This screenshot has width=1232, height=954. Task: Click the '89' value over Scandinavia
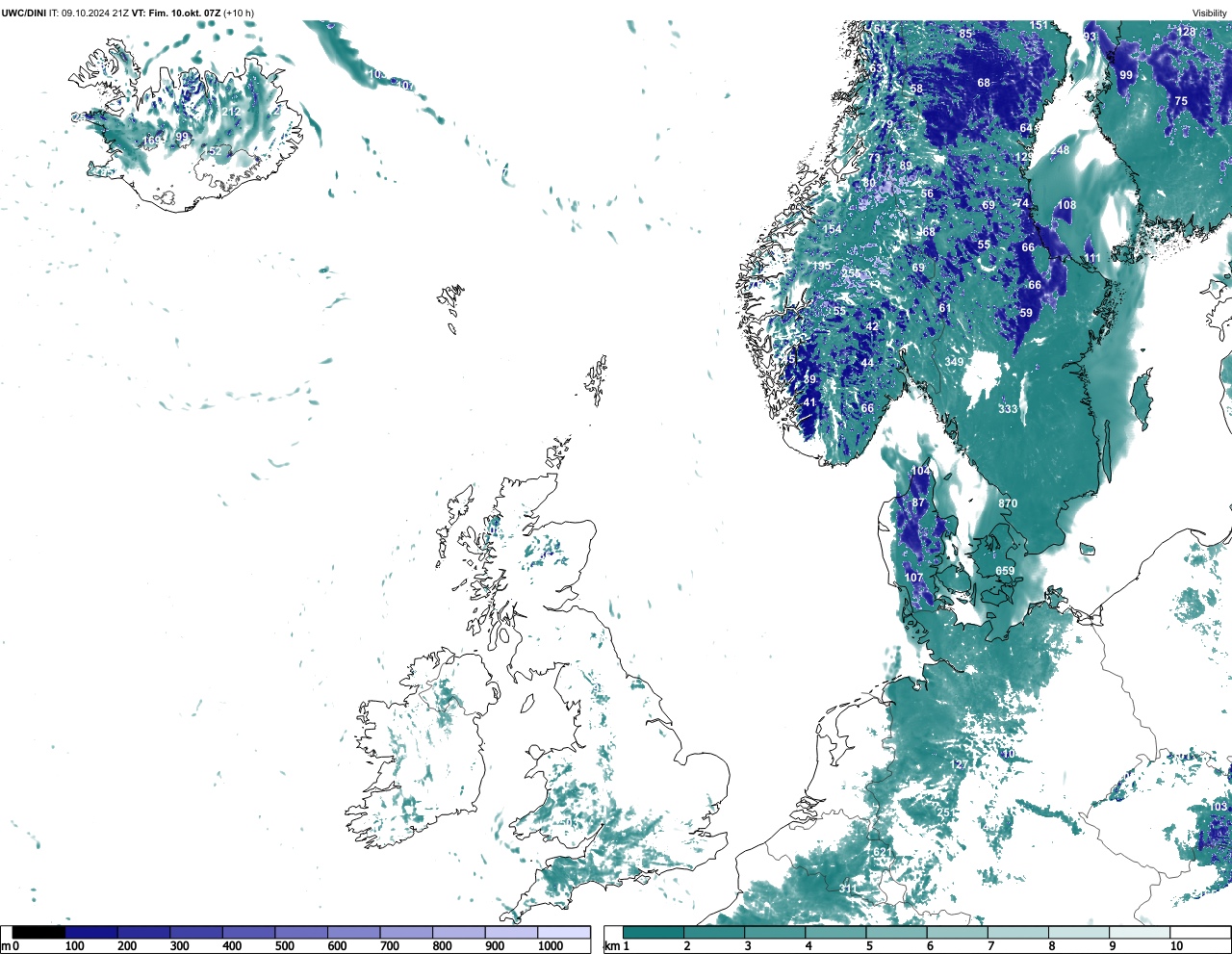click(x=906, y=166)
